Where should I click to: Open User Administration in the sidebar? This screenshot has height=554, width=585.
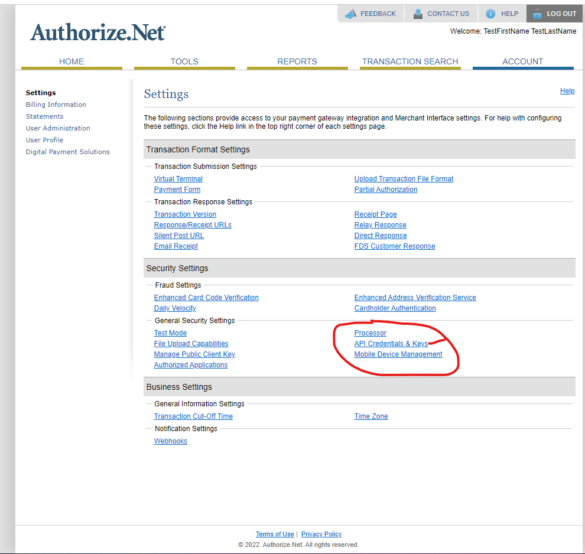58,128
